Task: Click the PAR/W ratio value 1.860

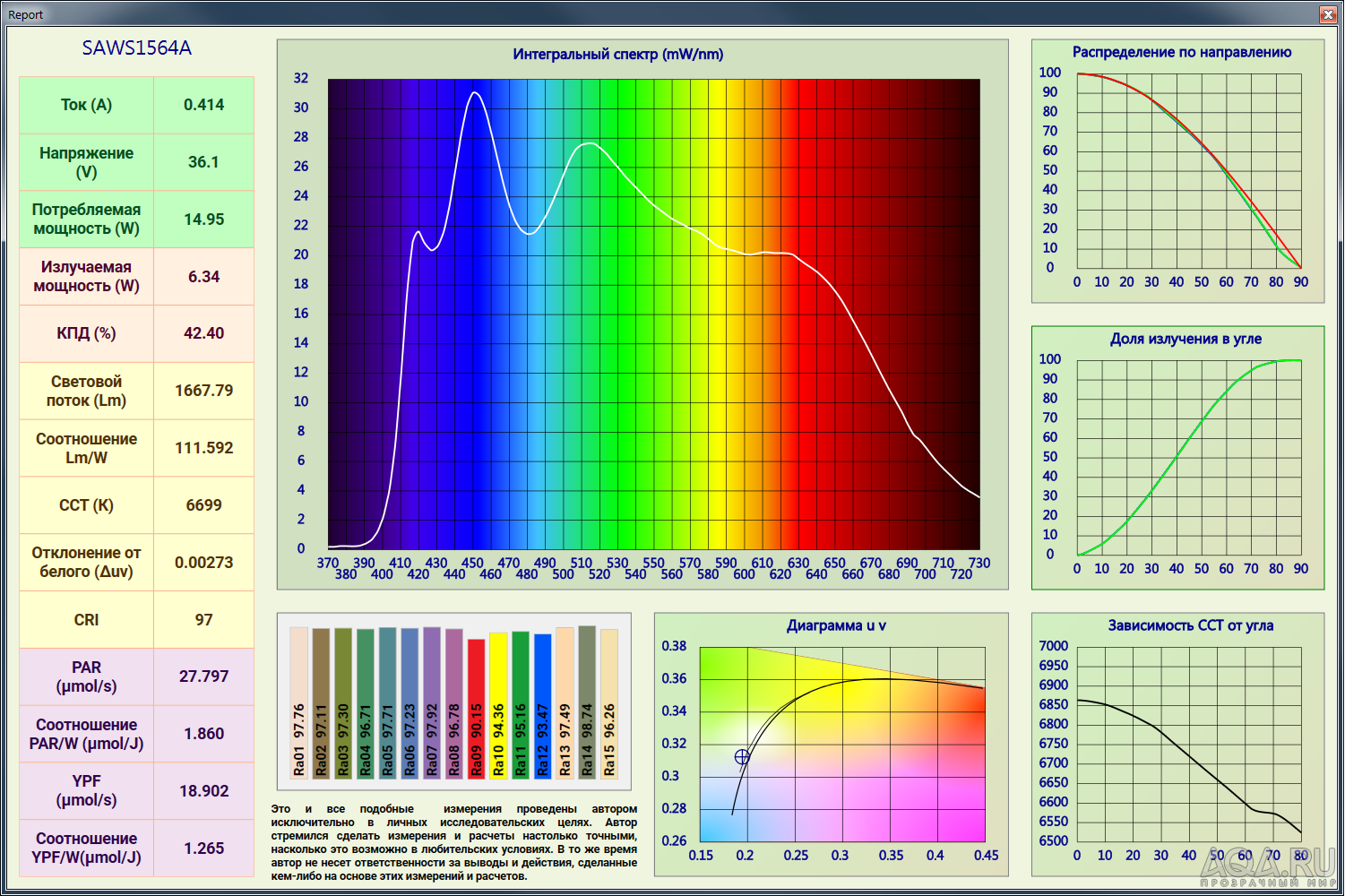Action: [204, 734]
